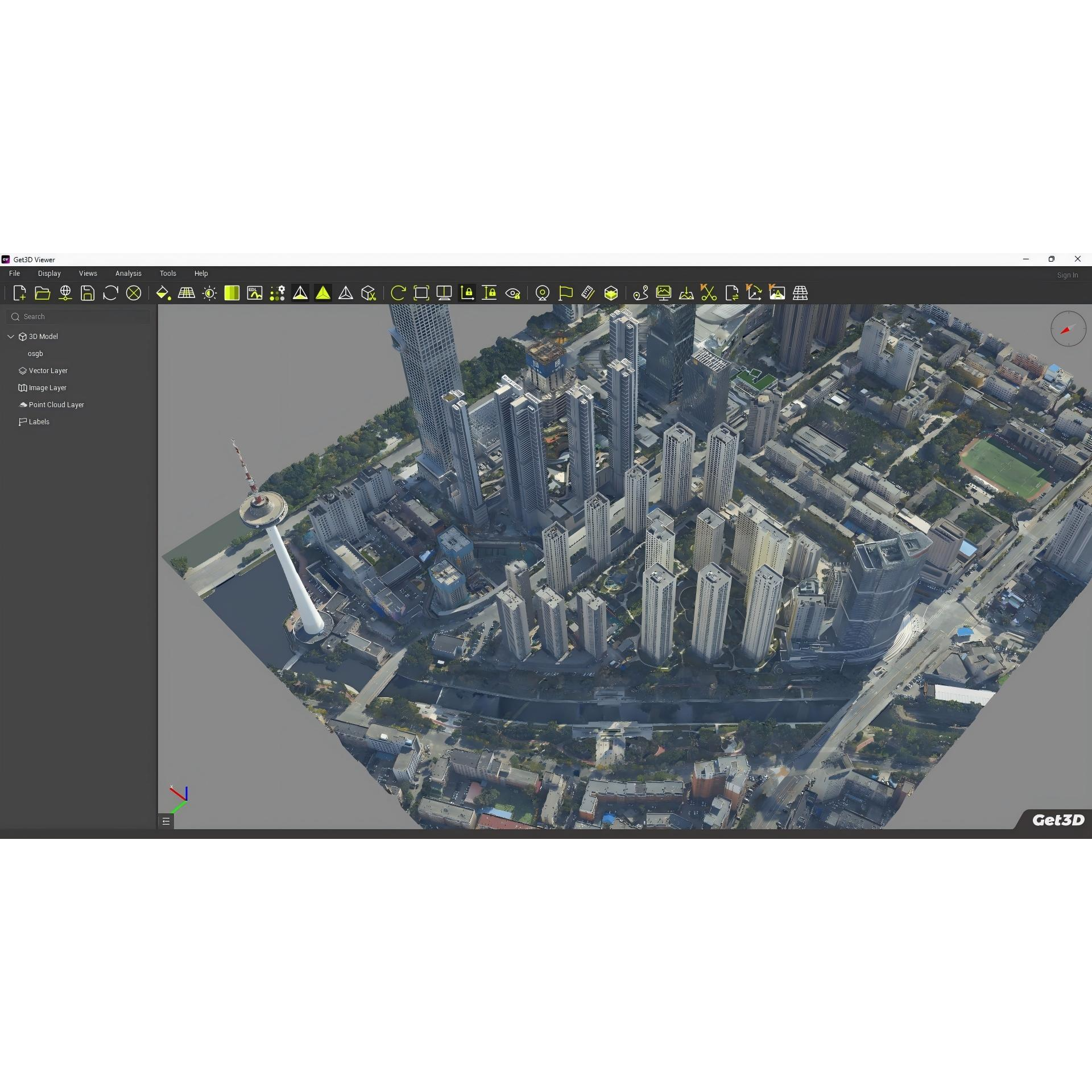Image resolution: width=1092 pixels, height=1092 pixels.
Task: Click the New project icon
Action: 19,293
